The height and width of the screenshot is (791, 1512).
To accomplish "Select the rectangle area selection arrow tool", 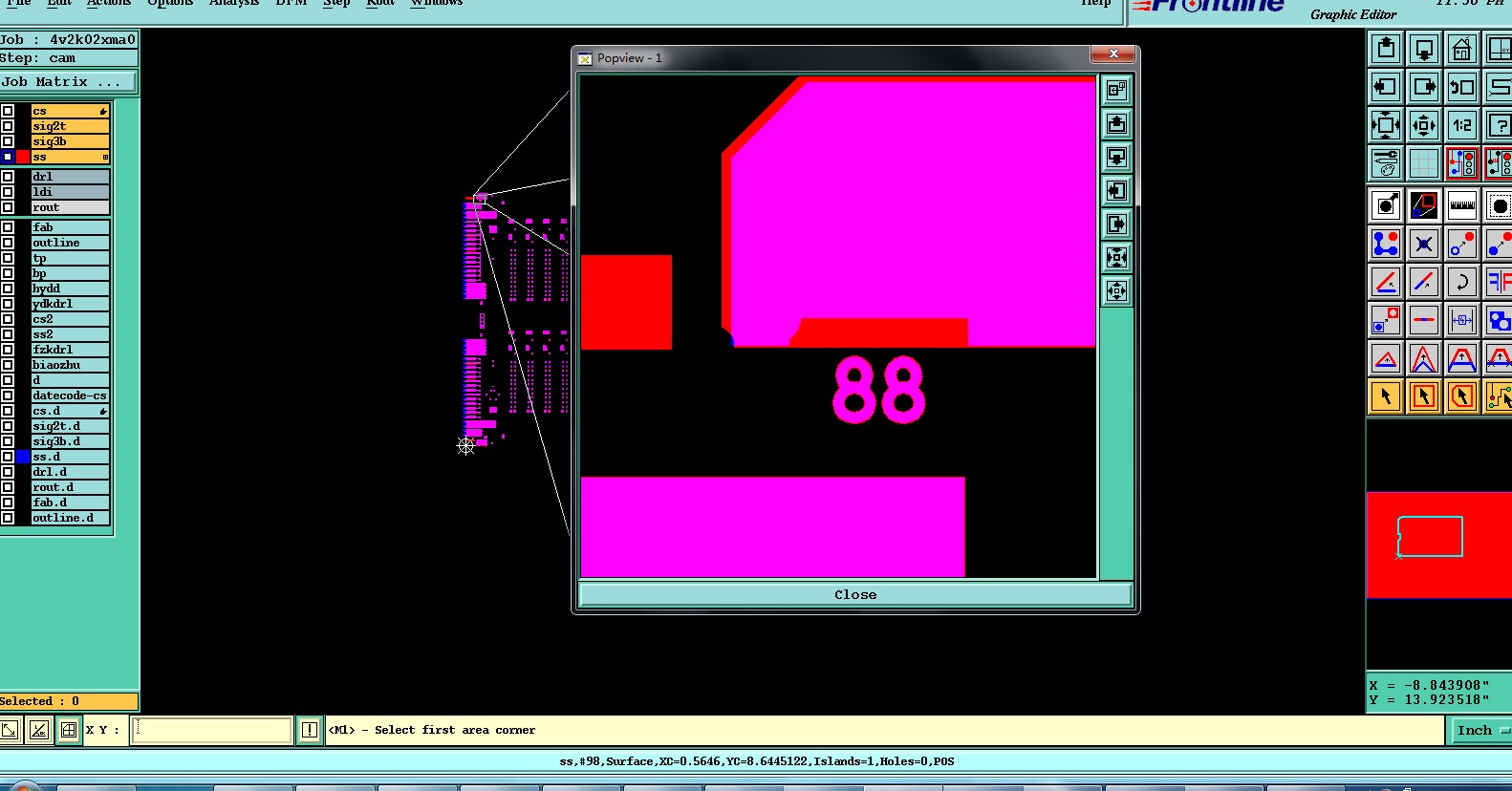I will tap(1424, 396).
